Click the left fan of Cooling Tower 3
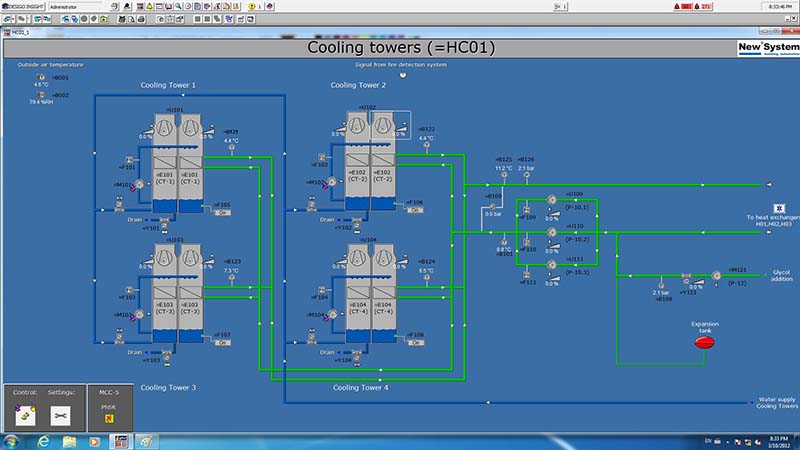Viewport: 800px width, 450px height. pyautogui.click(x=164, y=258)
